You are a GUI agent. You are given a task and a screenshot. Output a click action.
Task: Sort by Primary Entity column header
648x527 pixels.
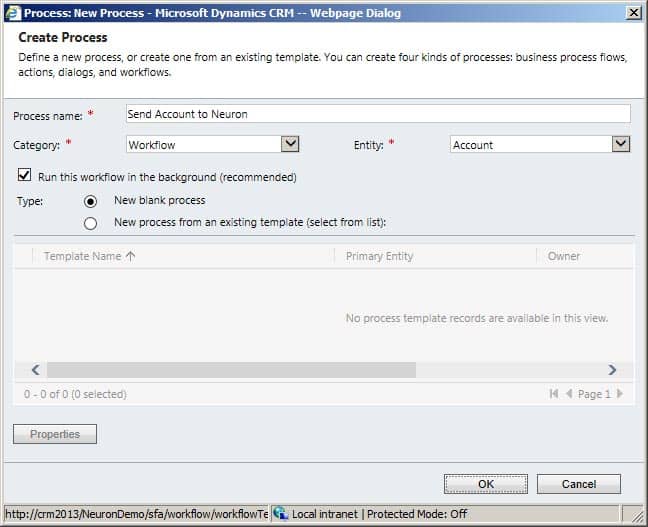(x=379, y=256)
